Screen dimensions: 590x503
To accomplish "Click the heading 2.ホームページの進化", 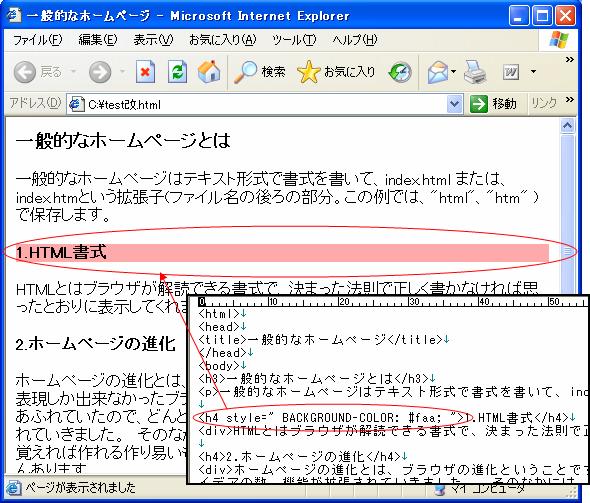I will pos(96,344).
